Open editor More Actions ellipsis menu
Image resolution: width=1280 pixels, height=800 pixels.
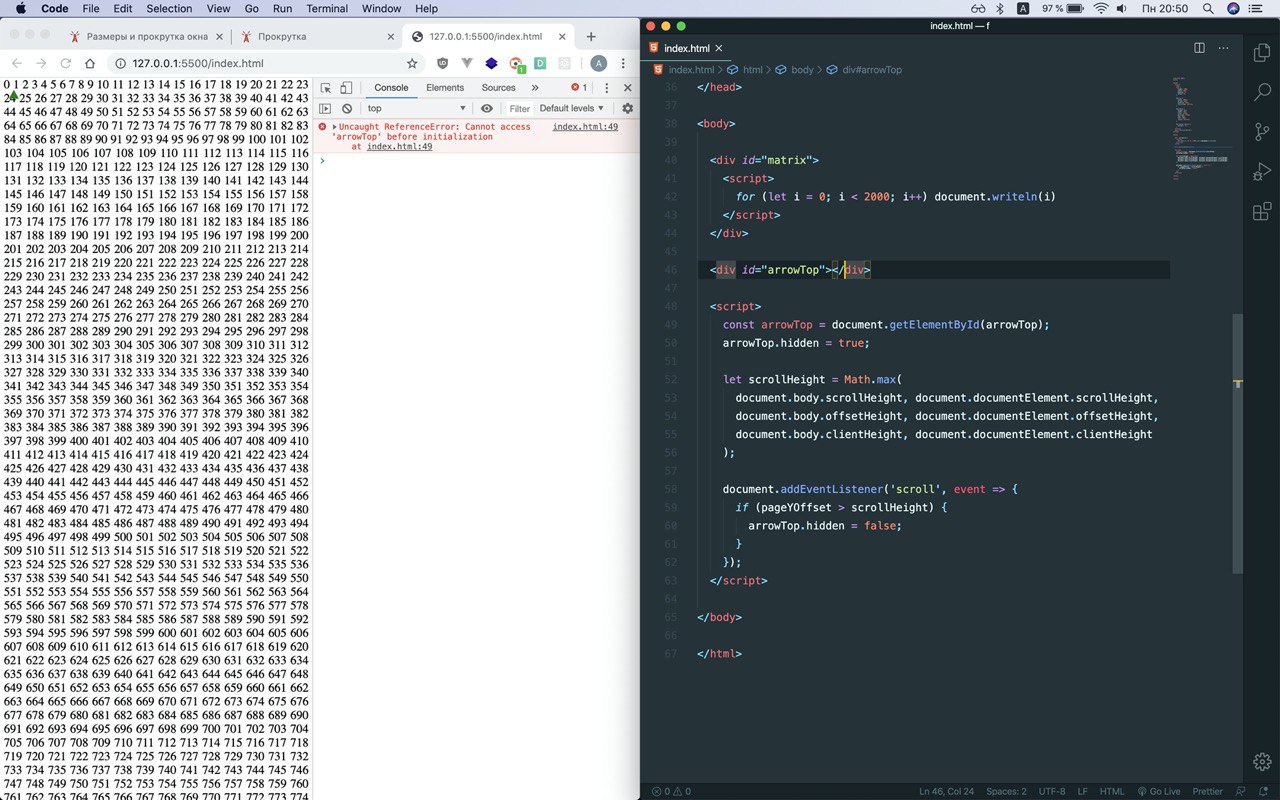(1224, 48)
